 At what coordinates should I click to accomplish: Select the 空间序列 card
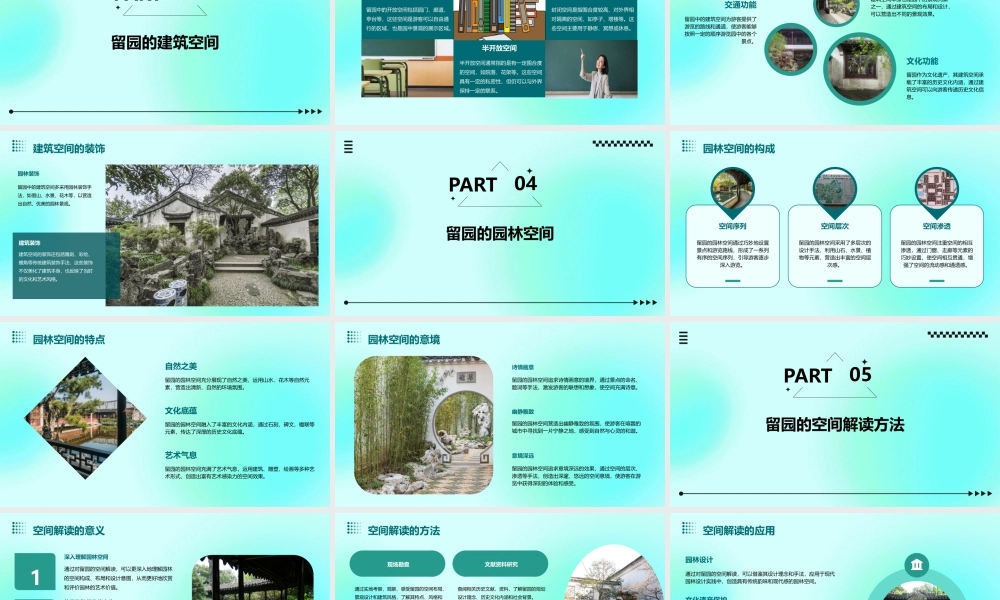pos(732,245)
